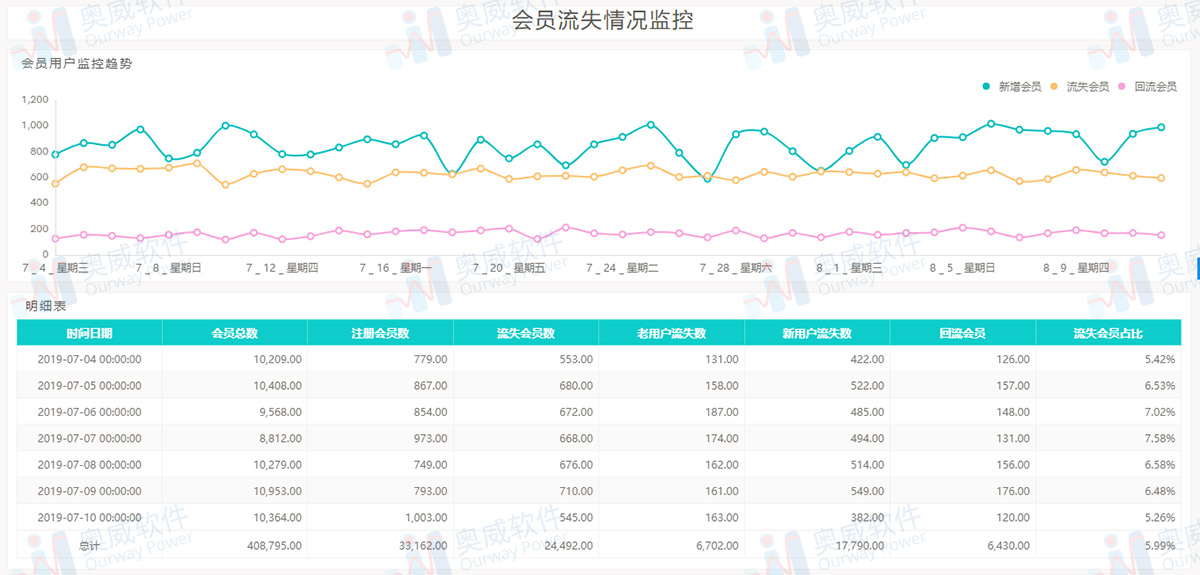The image size is (1200, 575).
Task: Toggle the 回流会员 legend series
Action: [x=1148, y=87]
